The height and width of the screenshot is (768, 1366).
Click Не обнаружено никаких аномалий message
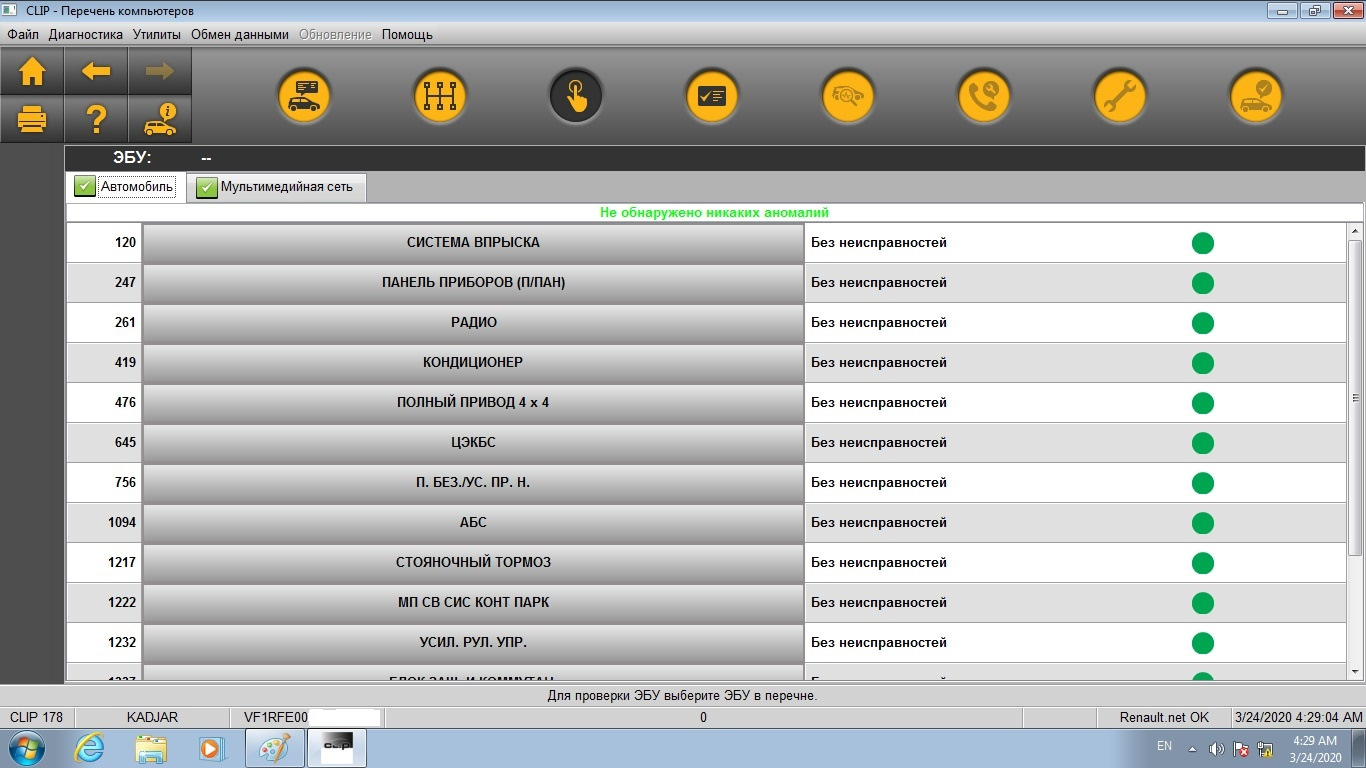(714, 213)
